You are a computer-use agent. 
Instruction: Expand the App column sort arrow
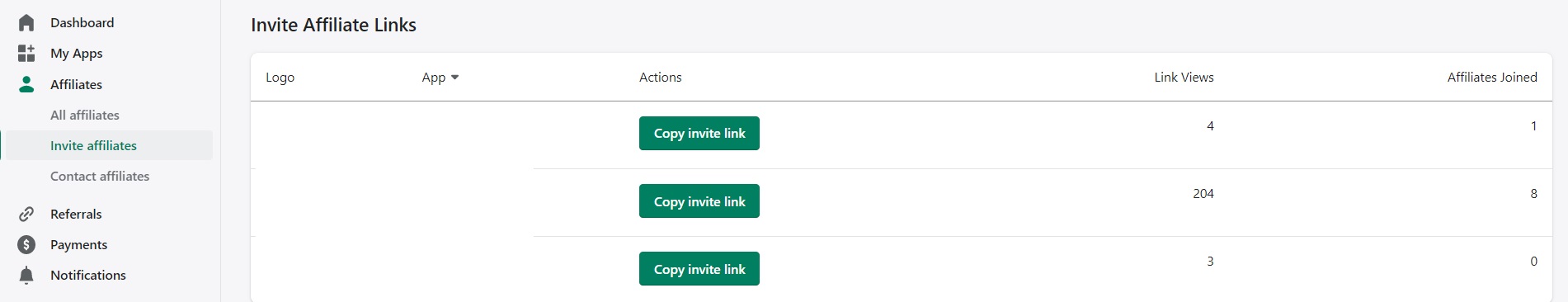pos(454,78)
